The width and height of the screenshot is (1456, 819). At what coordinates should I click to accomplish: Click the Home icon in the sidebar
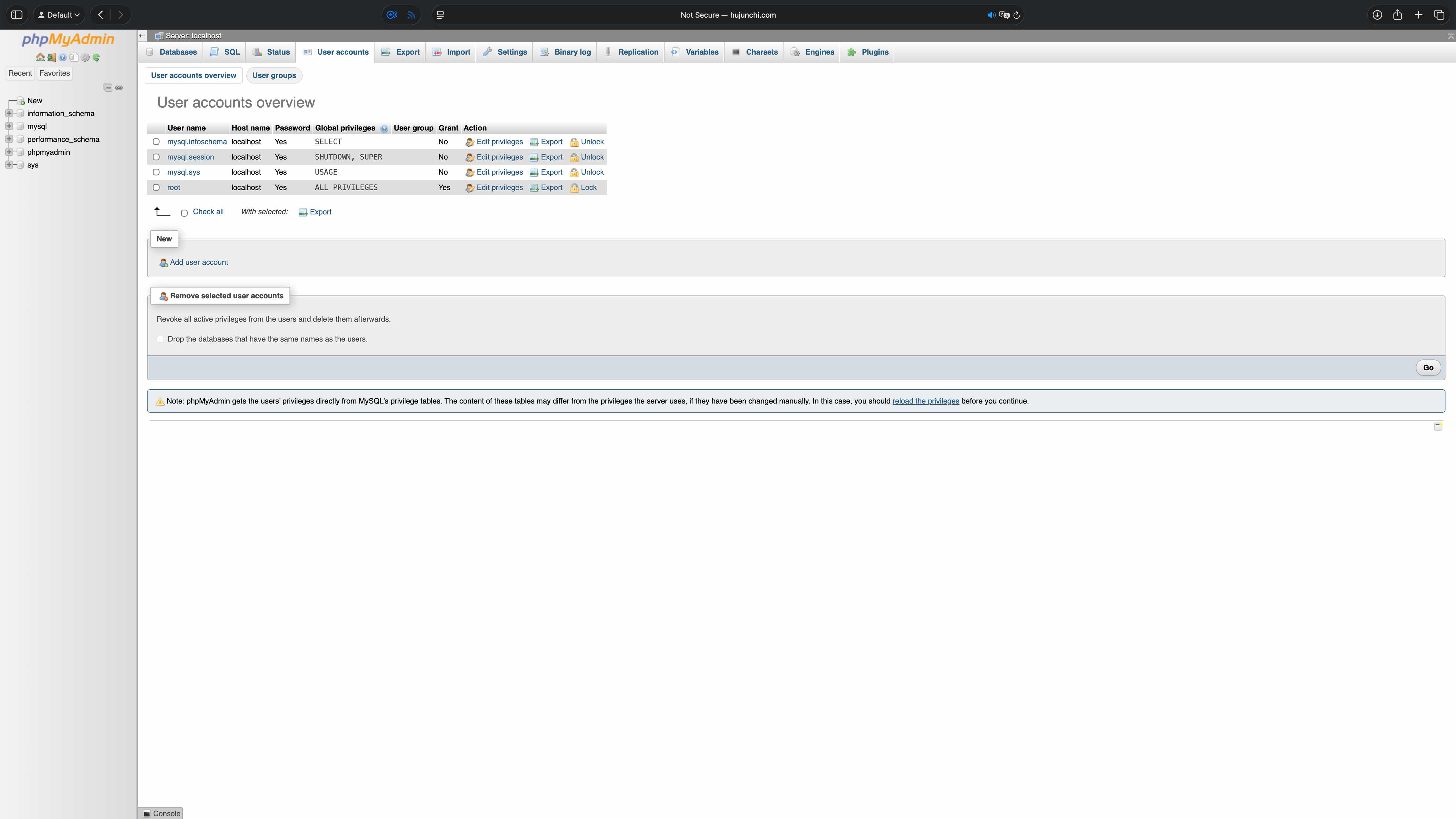40,57
